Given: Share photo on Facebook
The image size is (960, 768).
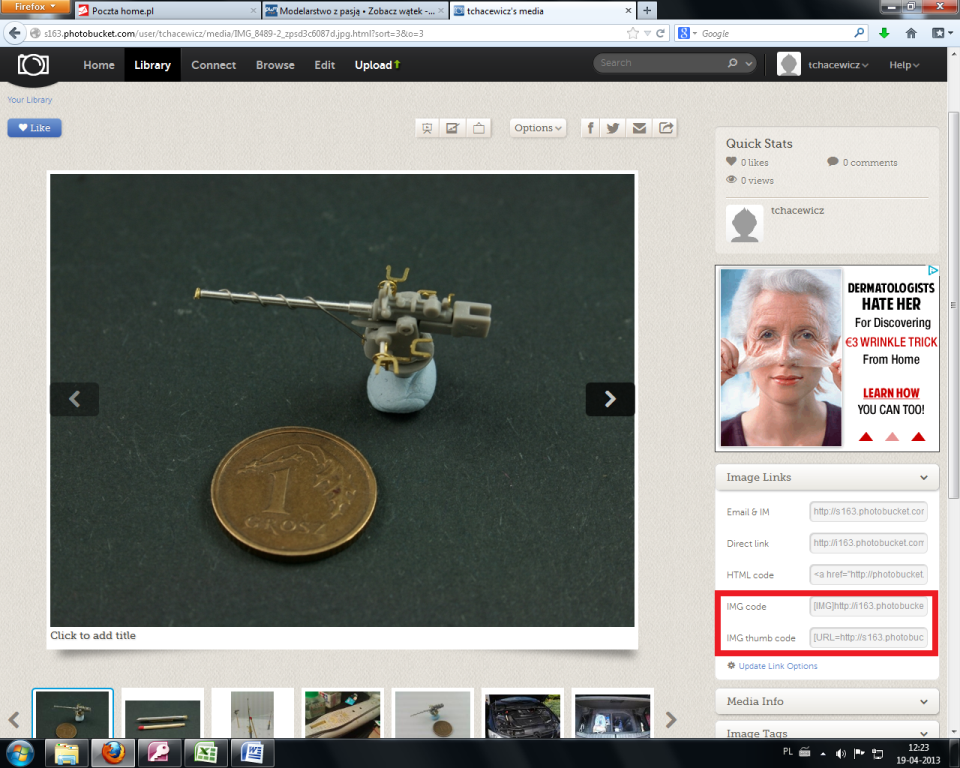Looking at the screenshot, I should [591, 128].
